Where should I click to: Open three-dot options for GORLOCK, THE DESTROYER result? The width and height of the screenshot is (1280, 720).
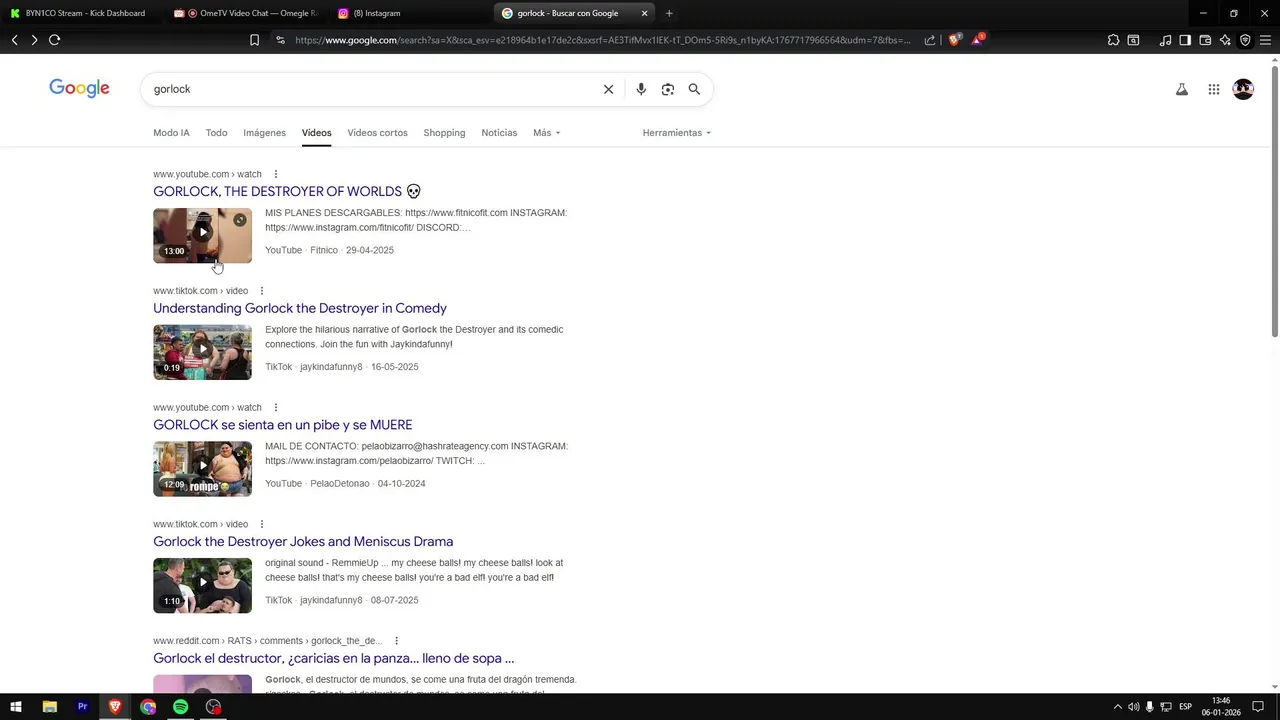(x=276, y=174)
